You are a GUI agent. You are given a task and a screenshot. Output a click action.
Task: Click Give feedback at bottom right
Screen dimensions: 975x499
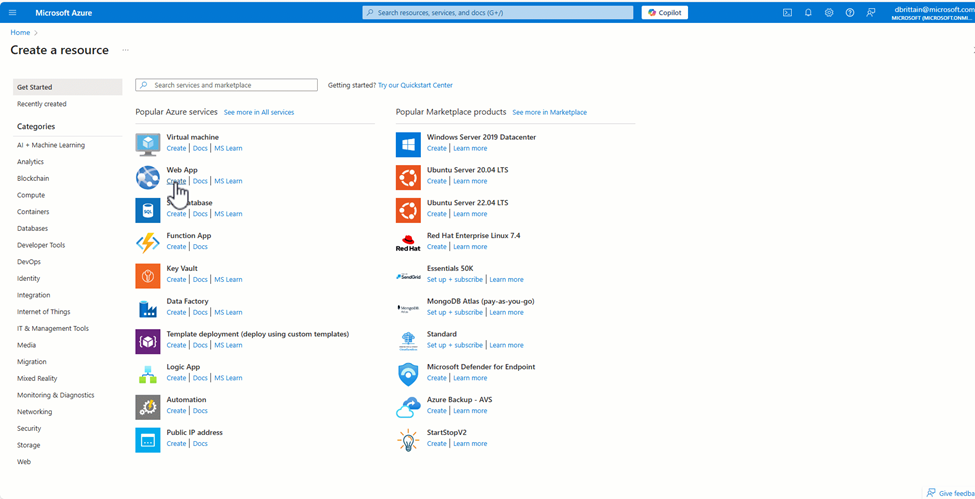tap(950, 493)
